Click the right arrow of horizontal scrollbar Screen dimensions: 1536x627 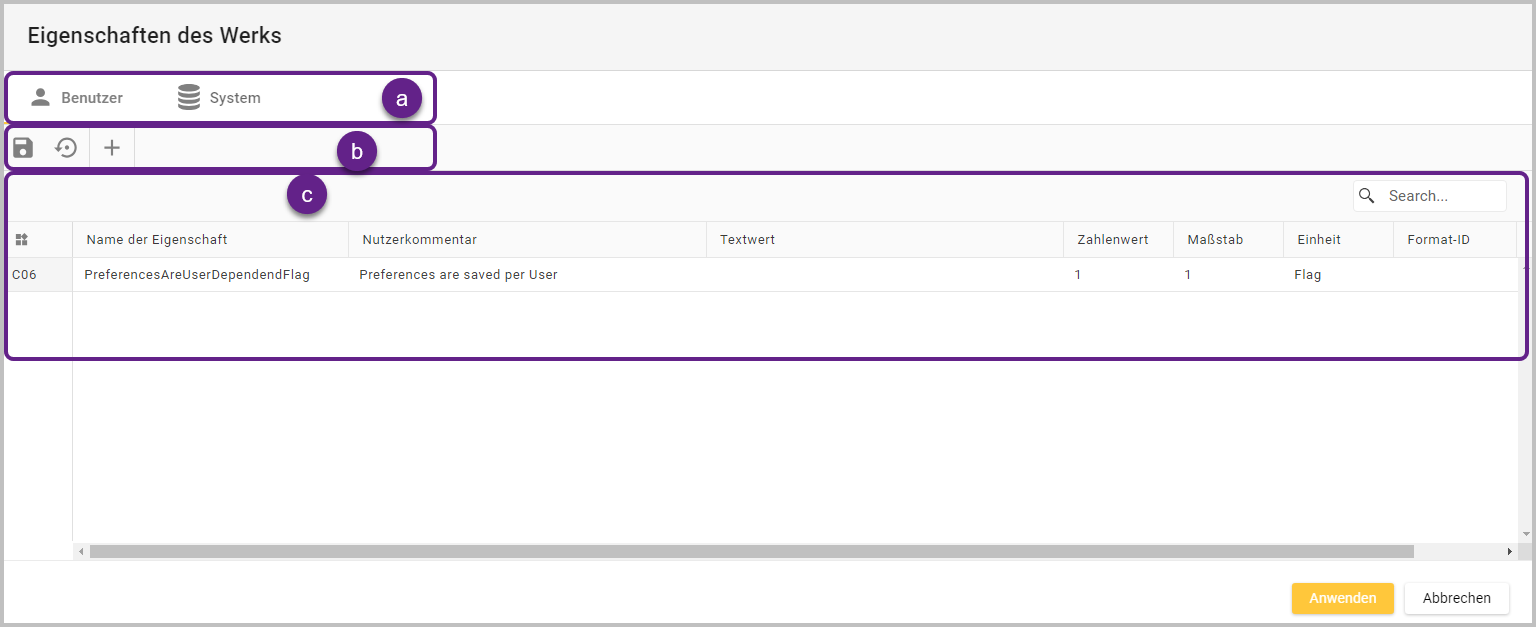[1509, 552]
